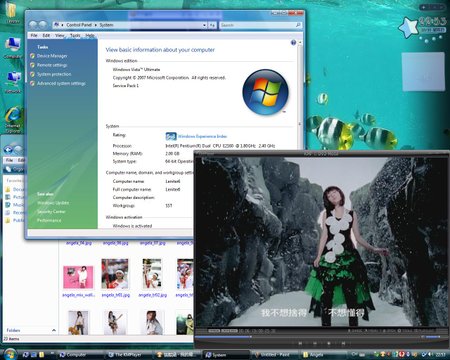This screenshot has width=450, height=360.
Task: Click next track button in KMPlayer
Action: [343, 343]
